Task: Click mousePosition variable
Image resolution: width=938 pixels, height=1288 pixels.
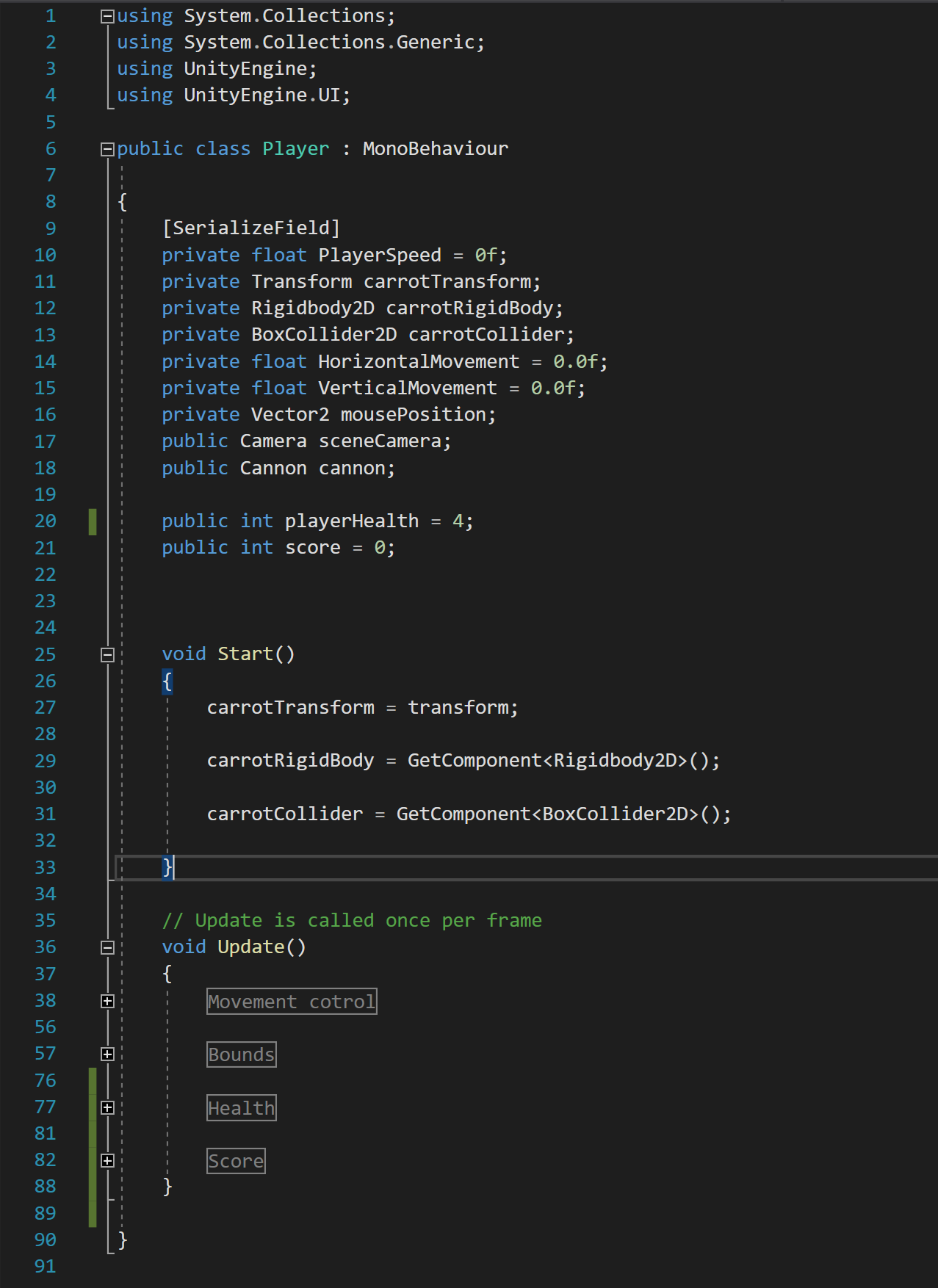Action: [x=414, y=415]
